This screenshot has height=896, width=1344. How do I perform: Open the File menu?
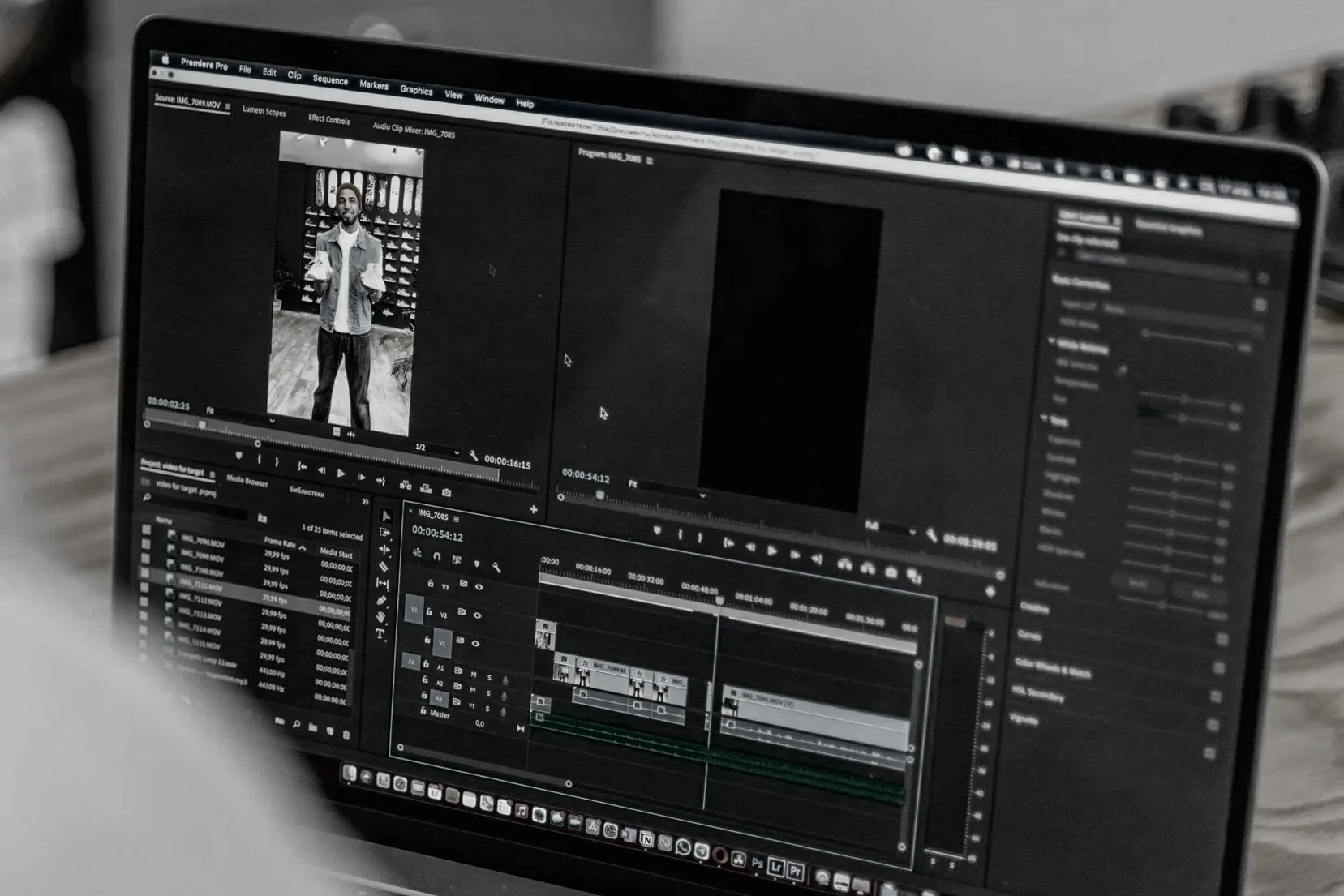click(x=245, y=70)
